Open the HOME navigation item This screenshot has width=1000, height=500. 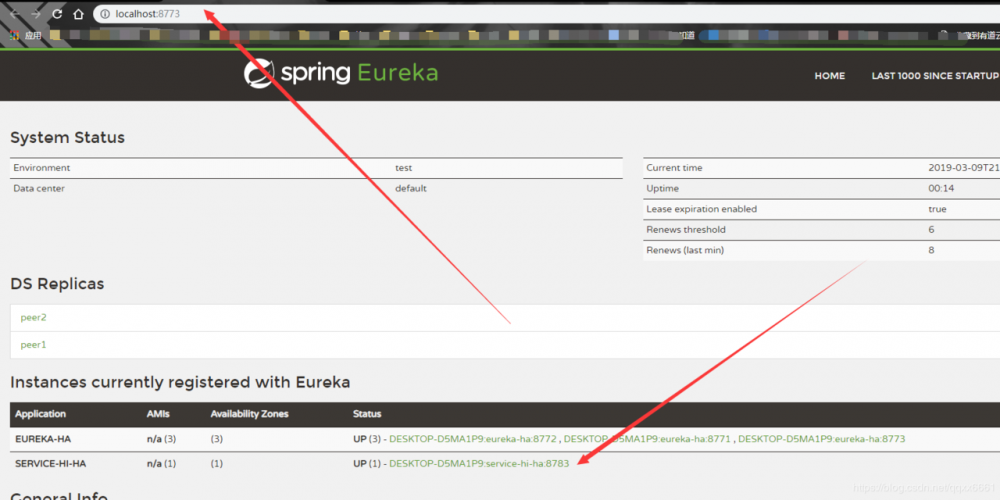pyautogui.click(x=830, y=76)
